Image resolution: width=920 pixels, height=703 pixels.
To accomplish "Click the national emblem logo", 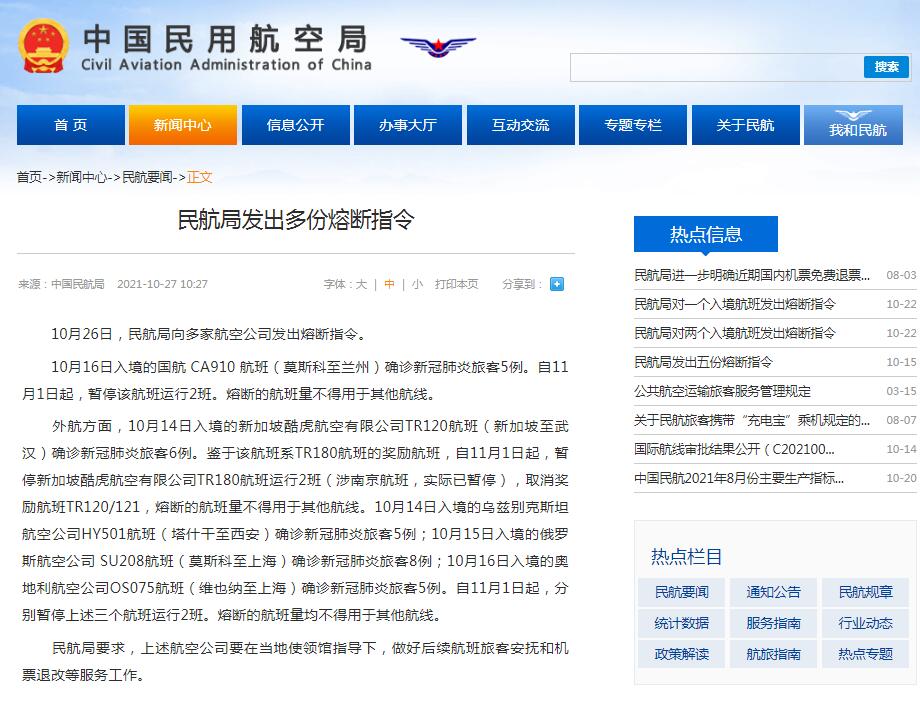I will [44, 46].
